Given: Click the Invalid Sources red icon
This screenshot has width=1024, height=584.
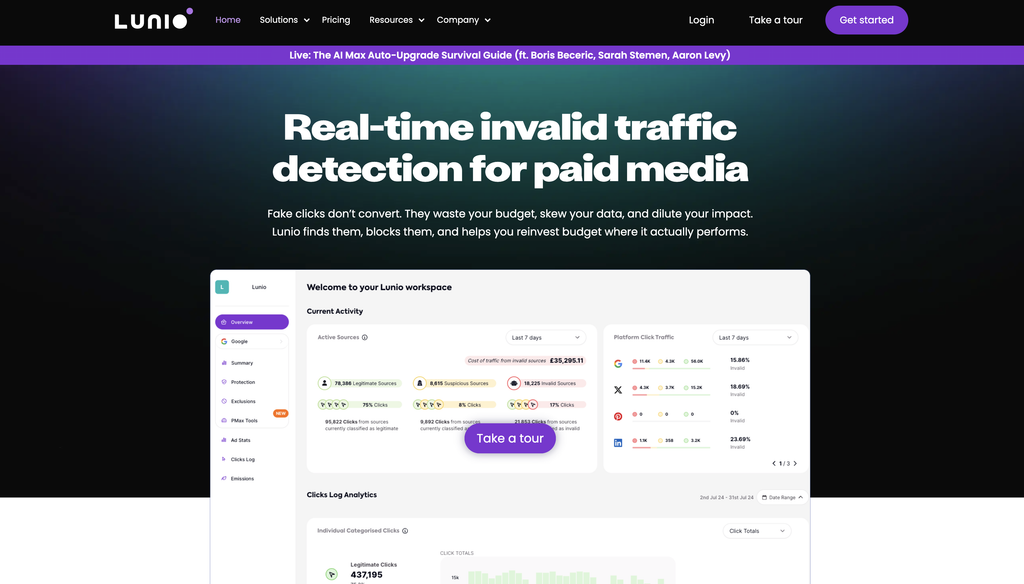Looking at the screenshot, I should [514, 383].
